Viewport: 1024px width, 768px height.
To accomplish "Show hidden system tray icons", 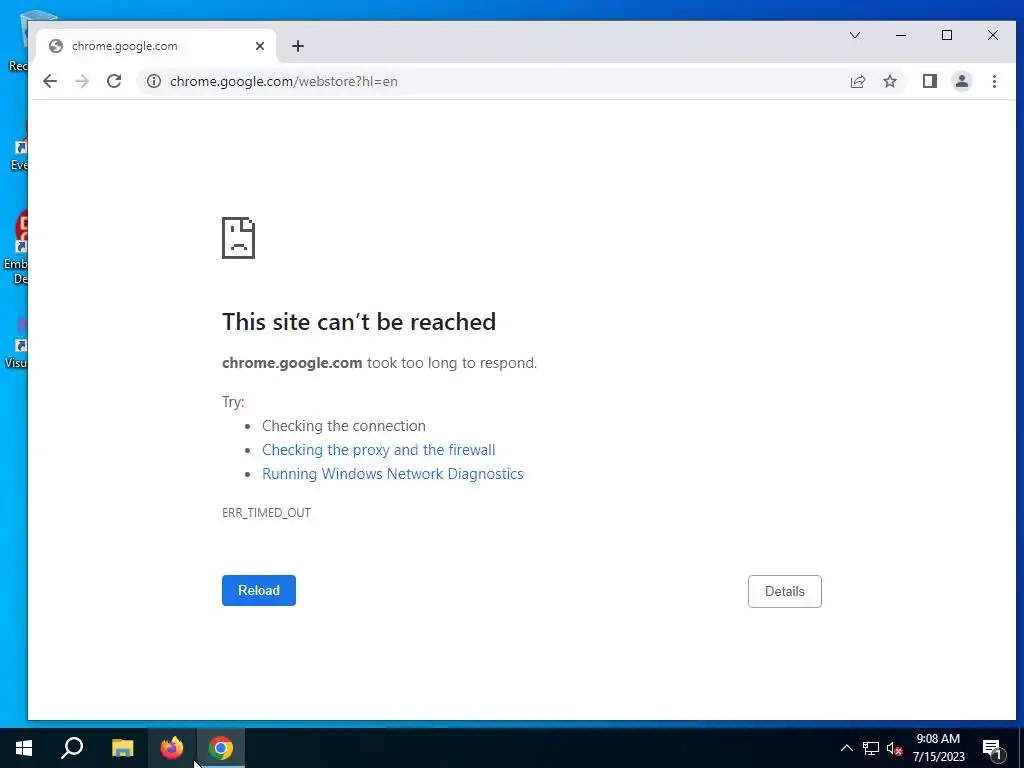I will [846, 748].
